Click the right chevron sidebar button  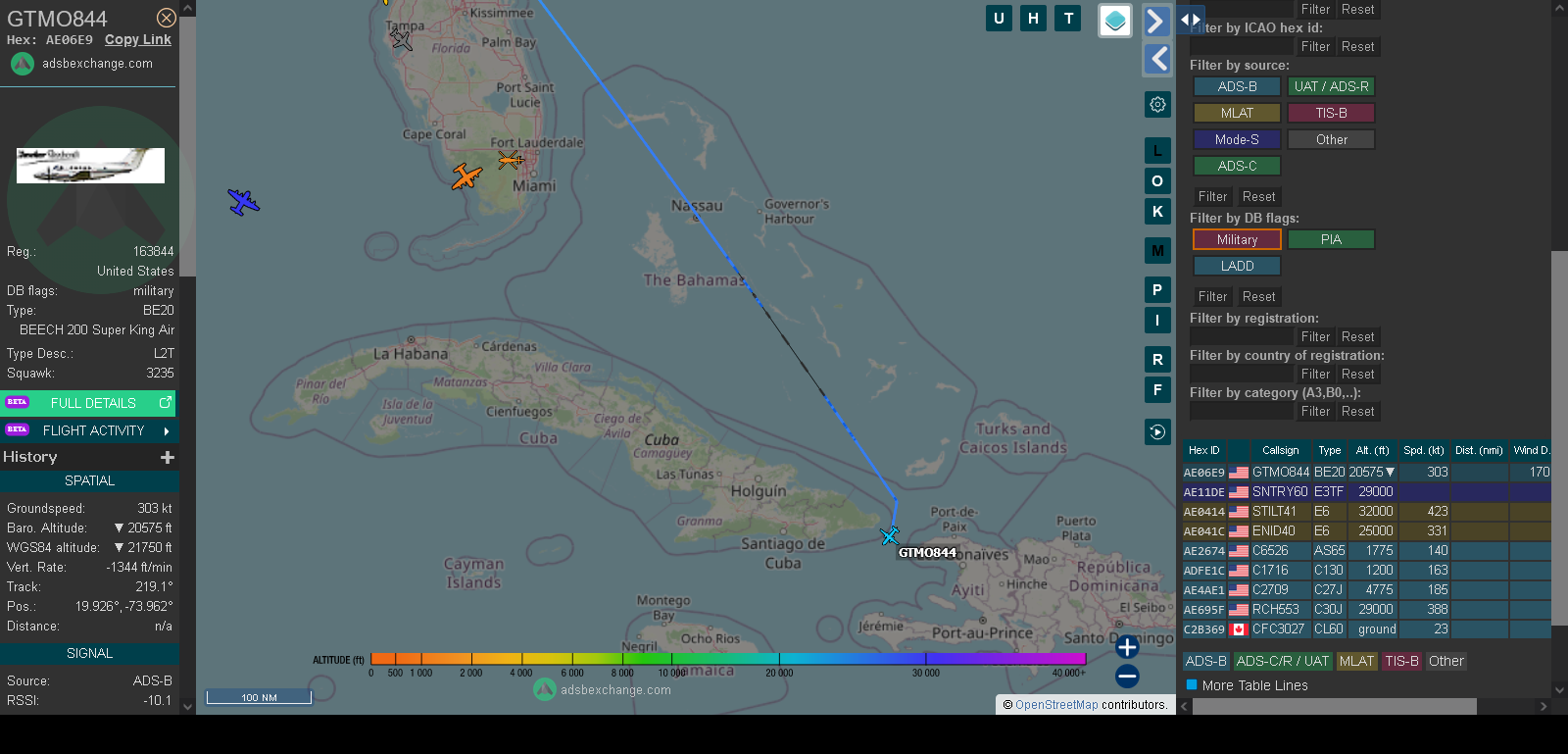(x=1157, y=21)
